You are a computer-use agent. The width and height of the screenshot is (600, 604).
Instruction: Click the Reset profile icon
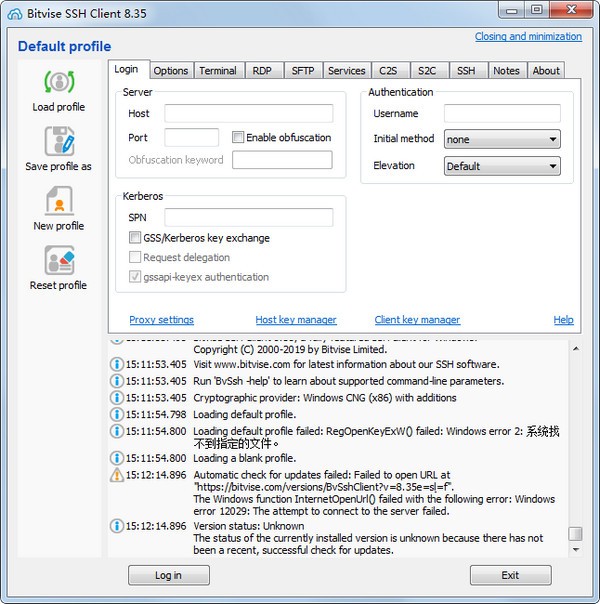59,261
